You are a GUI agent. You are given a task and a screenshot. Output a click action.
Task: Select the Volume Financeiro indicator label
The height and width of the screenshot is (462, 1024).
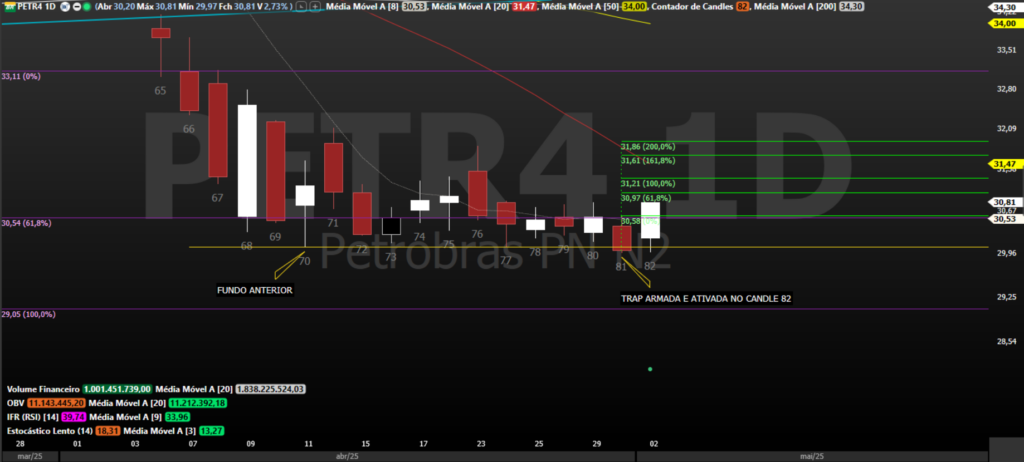[43, 388]
